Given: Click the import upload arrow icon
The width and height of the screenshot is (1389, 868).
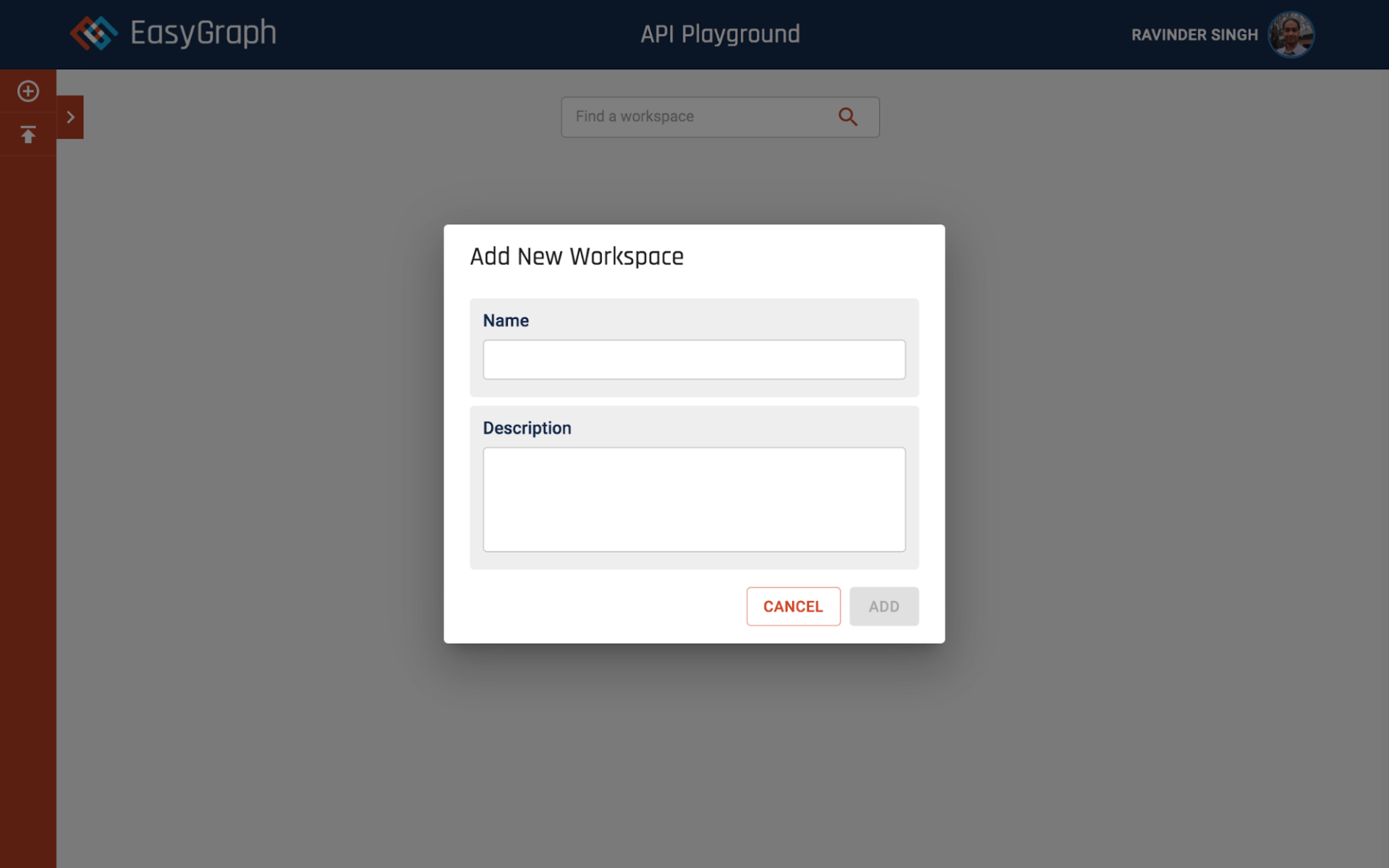Looking at the screenshot, I should [x=28, y=135].
